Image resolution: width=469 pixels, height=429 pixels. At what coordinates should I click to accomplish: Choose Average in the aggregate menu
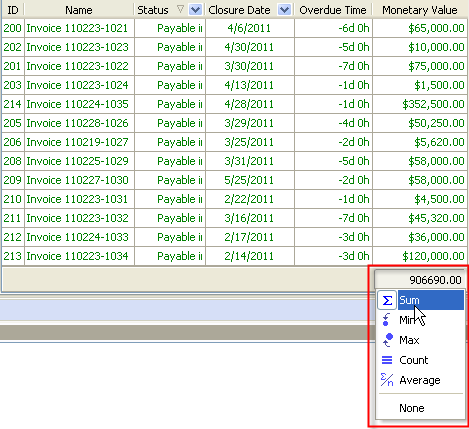(420, 380)
